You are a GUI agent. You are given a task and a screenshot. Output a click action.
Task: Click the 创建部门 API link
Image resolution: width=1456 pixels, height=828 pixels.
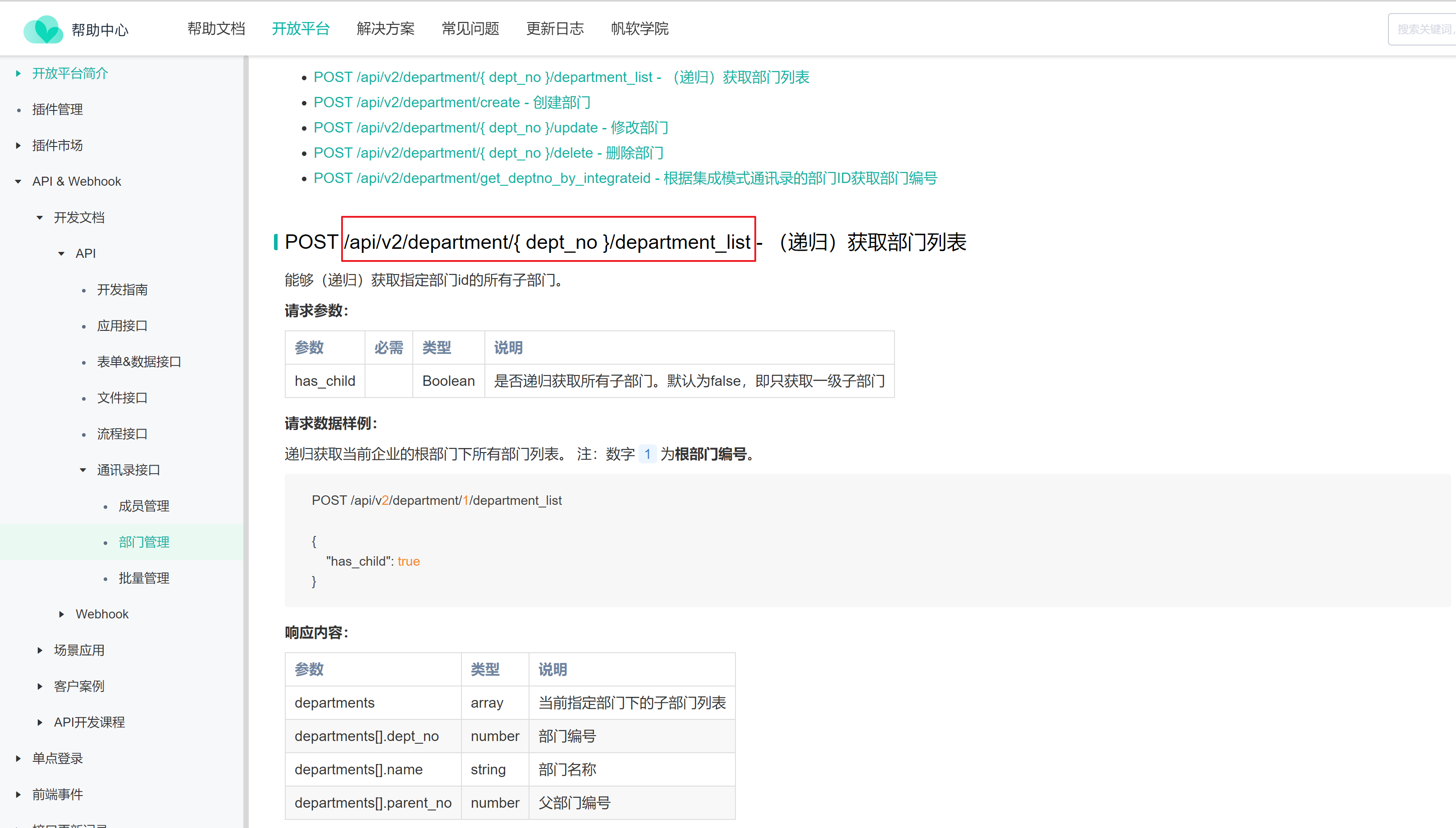click(x=452, y=102)
